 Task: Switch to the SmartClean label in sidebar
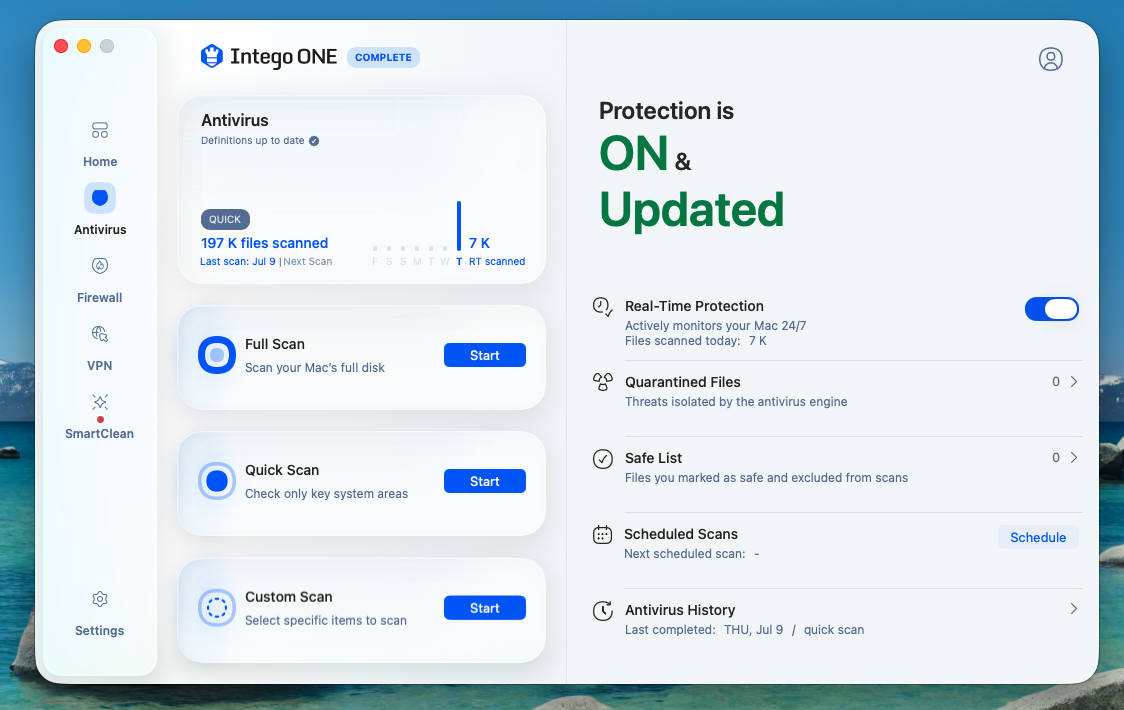(x=100, y=434)
